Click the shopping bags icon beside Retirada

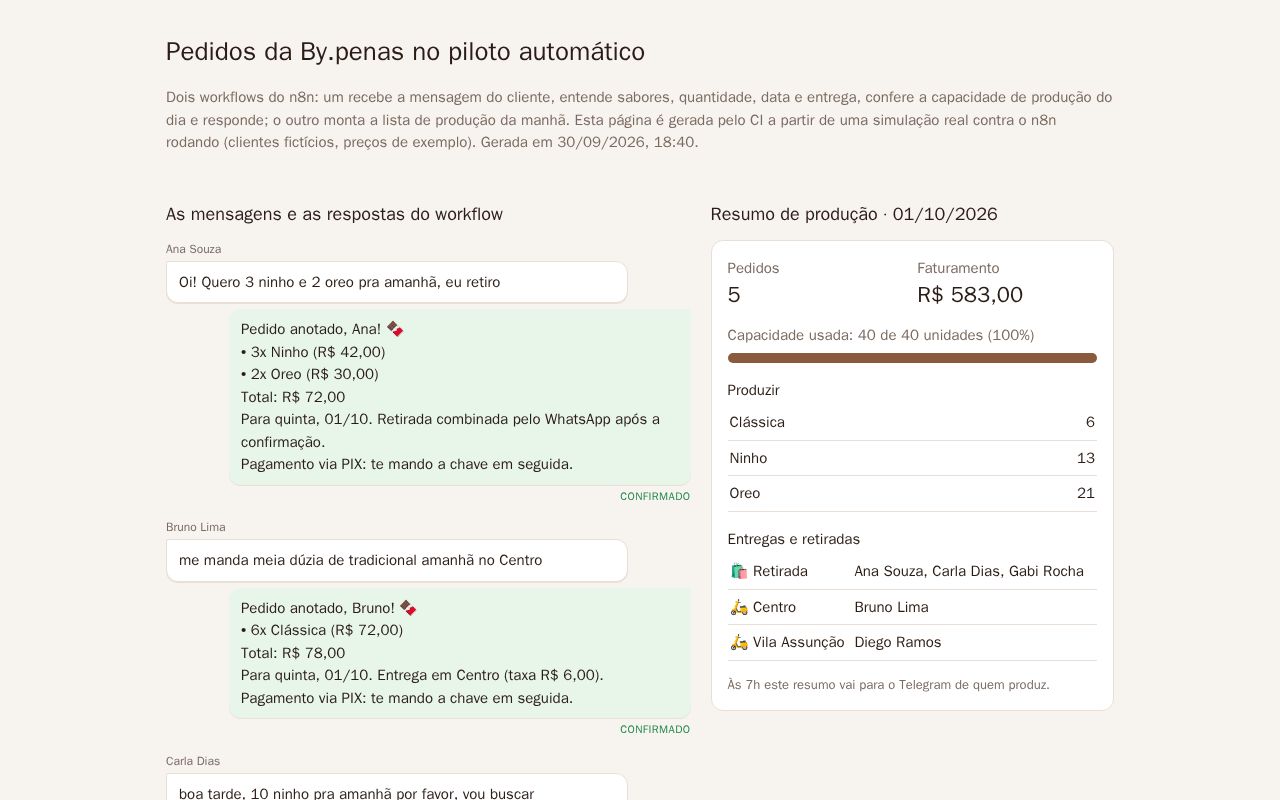739,571
